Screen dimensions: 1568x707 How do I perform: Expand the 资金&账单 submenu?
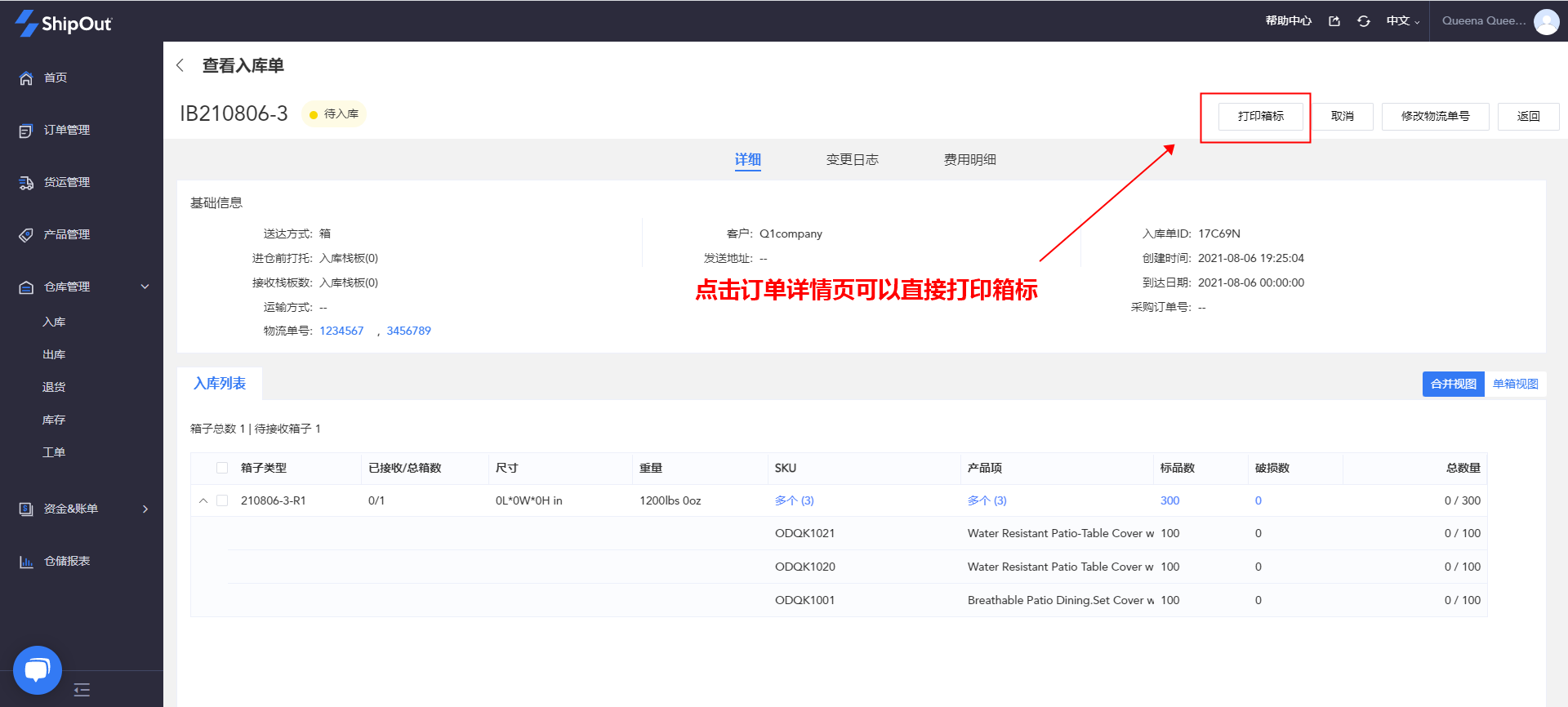(145, 509)
